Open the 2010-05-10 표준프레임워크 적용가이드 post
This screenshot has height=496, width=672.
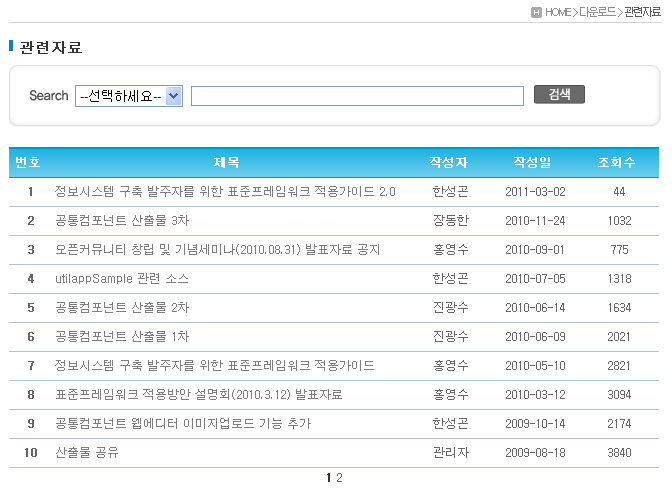pyautogui.click(x=215, y=365)
